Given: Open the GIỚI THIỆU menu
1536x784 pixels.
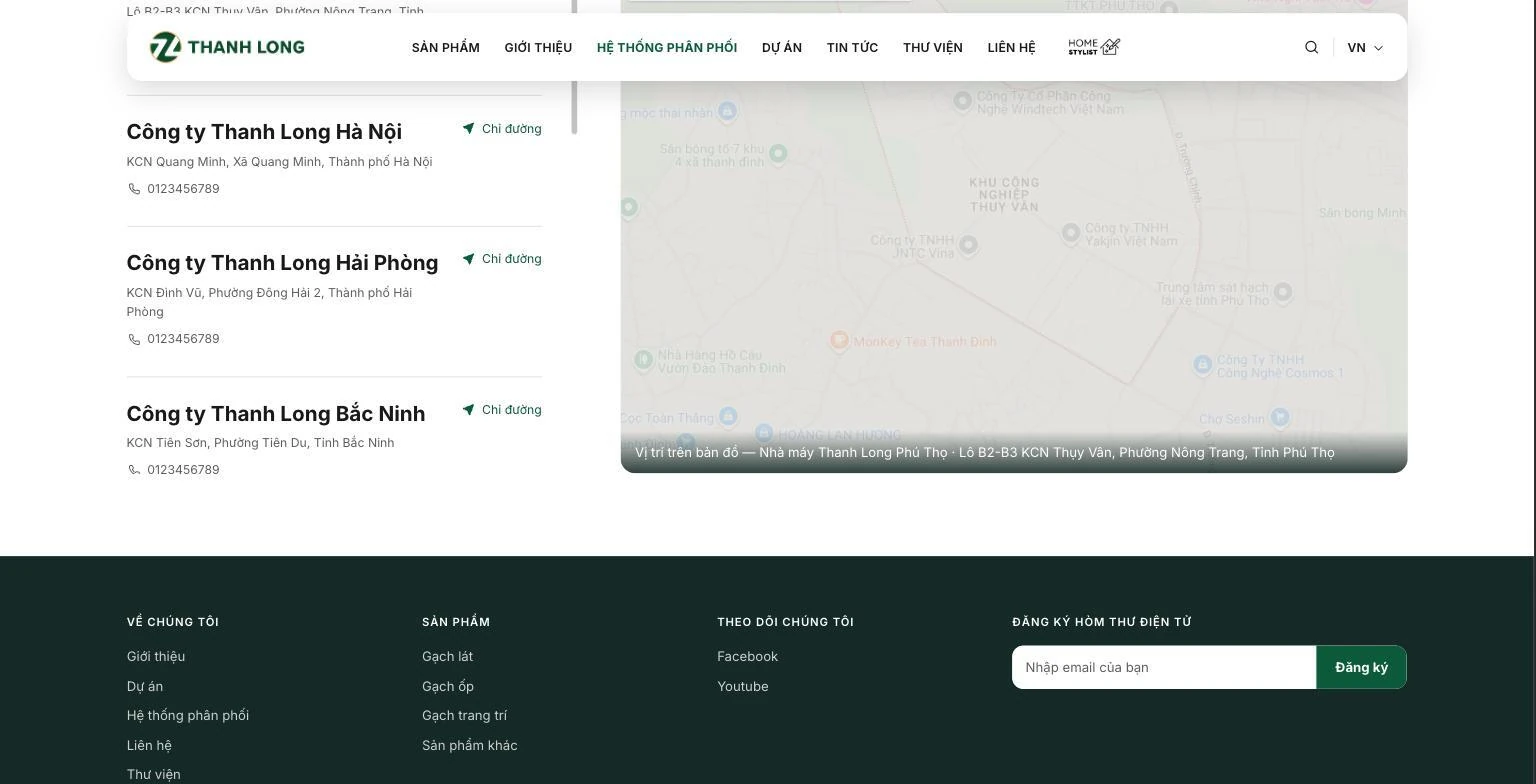Looking at the screenshot, I should point(538,47).
